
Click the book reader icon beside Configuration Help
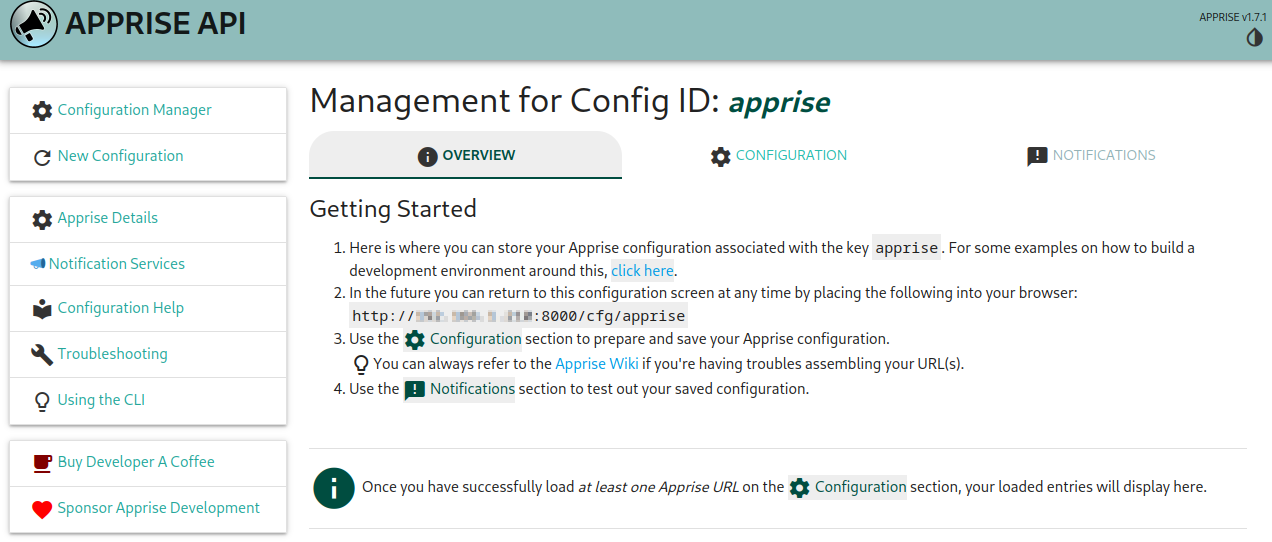(42, 309)
